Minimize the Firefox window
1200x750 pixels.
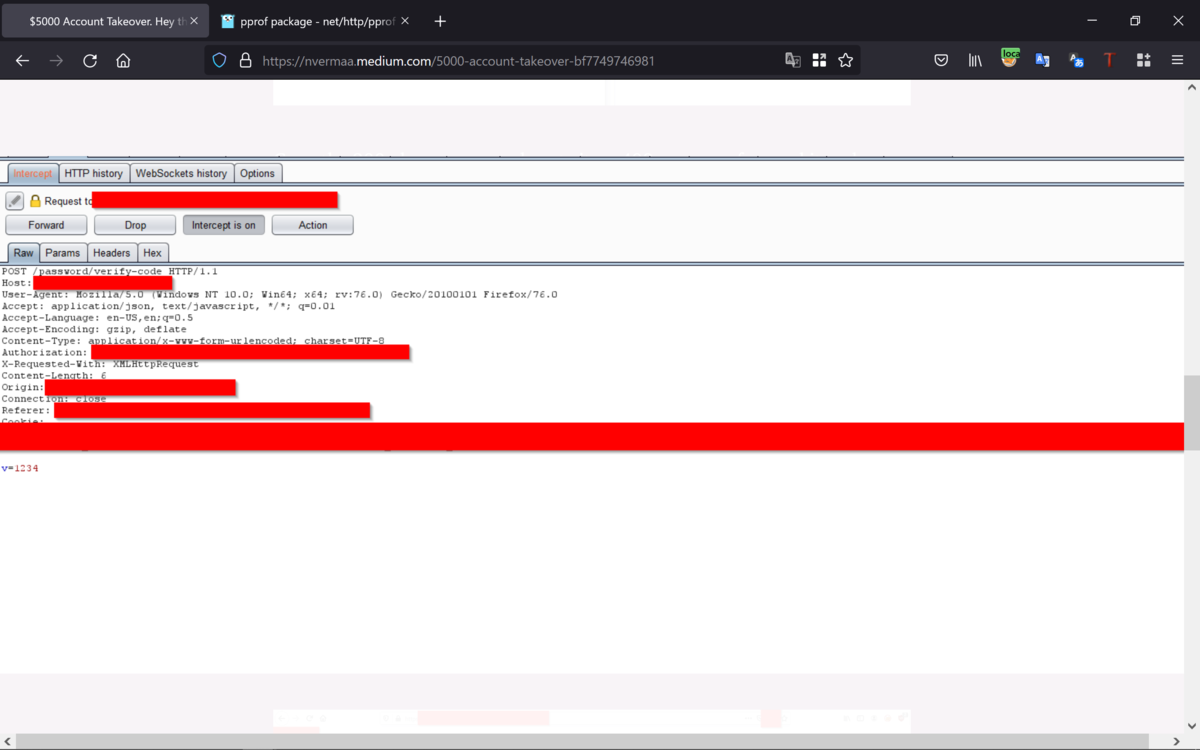click(1091, 21)
